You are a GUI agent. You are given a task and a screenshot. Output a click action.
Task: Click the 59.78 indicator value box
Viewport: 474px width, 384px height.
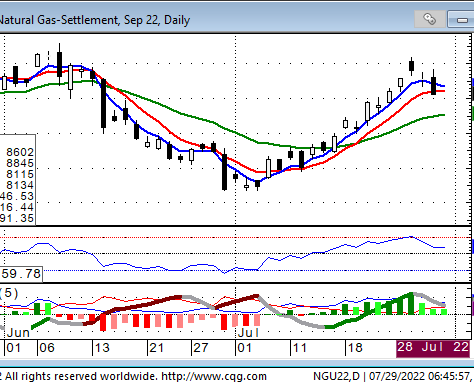pos(21,274)
